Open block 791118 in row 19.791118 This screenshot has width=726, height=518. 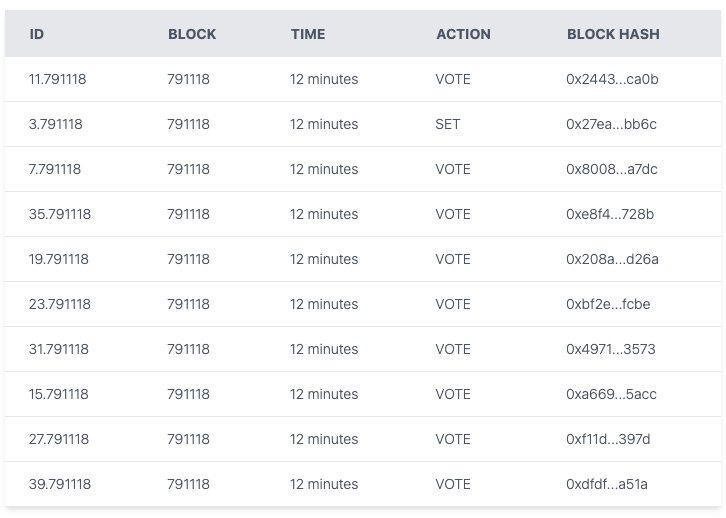coord(189,259)
